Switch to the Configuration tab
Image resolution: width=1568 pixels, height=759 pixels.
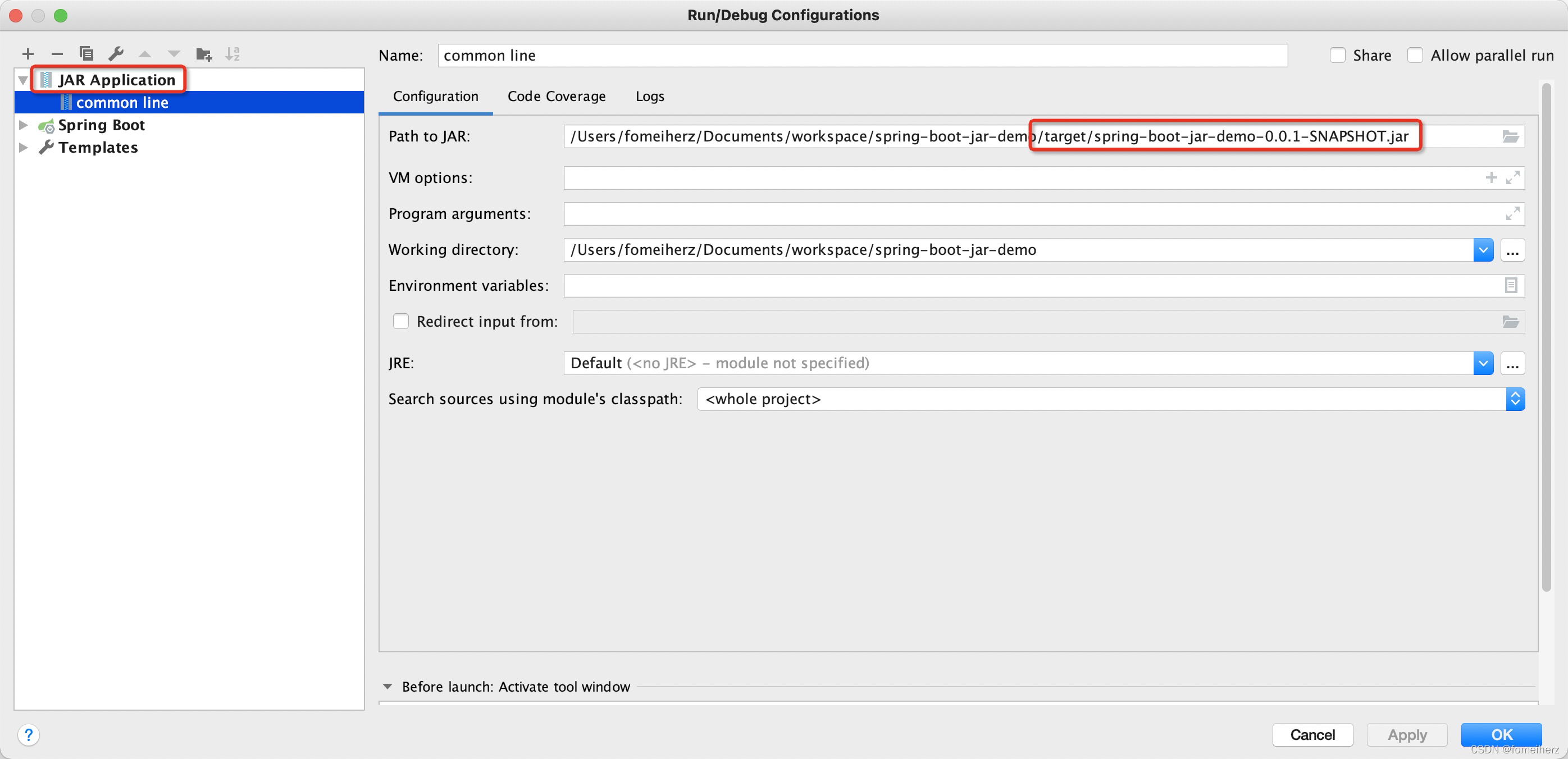click(x=436, y=96)
